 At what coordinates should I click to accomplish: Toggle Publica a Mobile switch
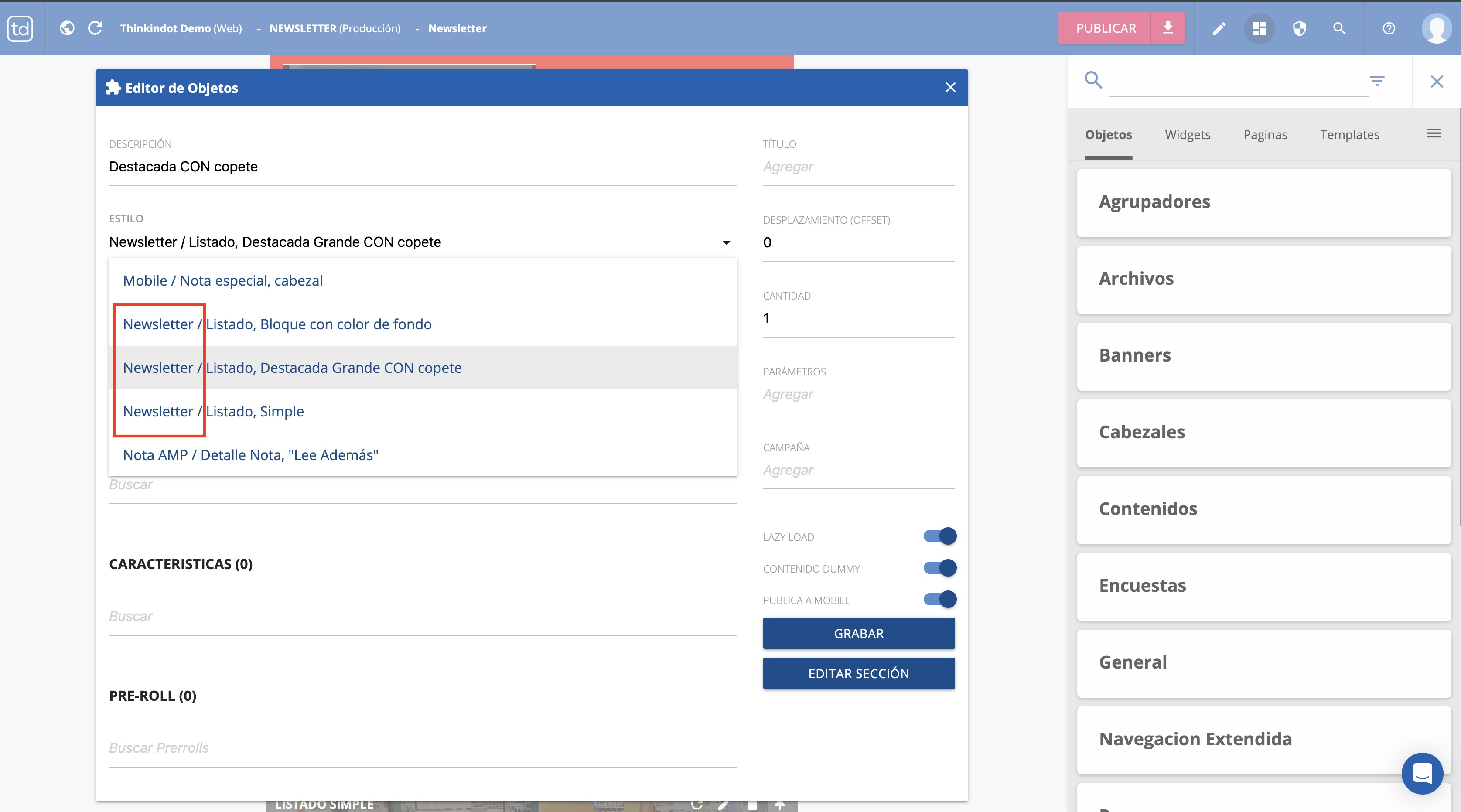click(x=940, y=599)
